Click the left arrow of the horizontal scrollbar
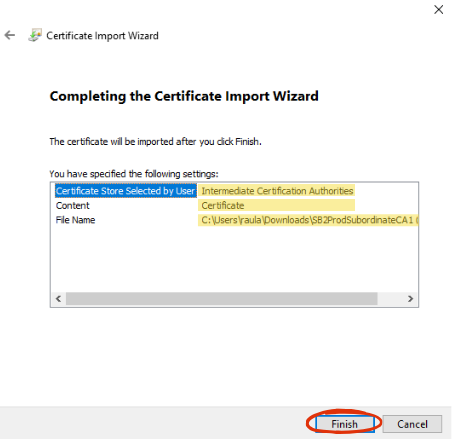The image size is (452, 439). coord(59,299)
